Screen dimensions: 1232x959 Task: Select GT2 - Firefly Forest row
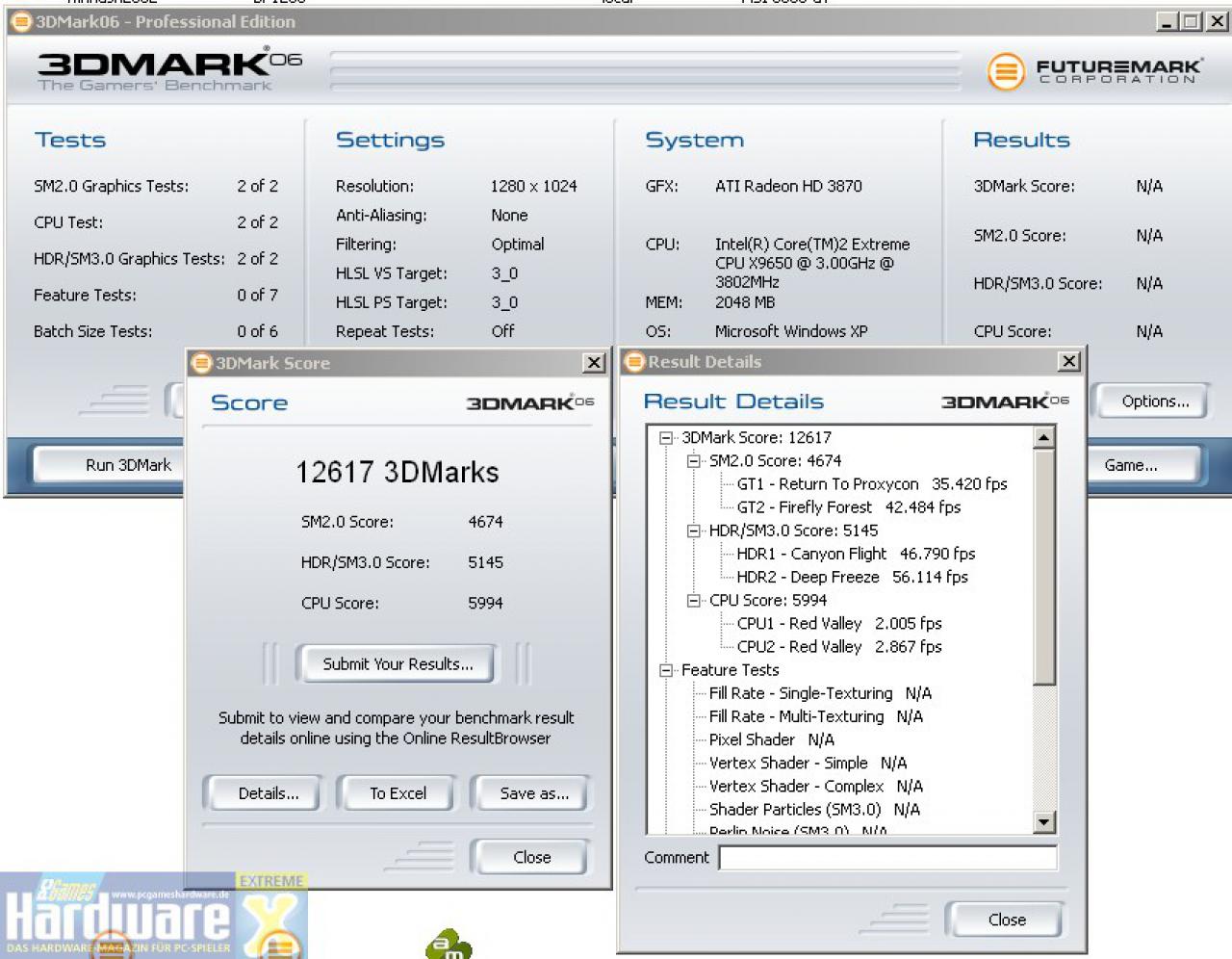pos(849,507)
